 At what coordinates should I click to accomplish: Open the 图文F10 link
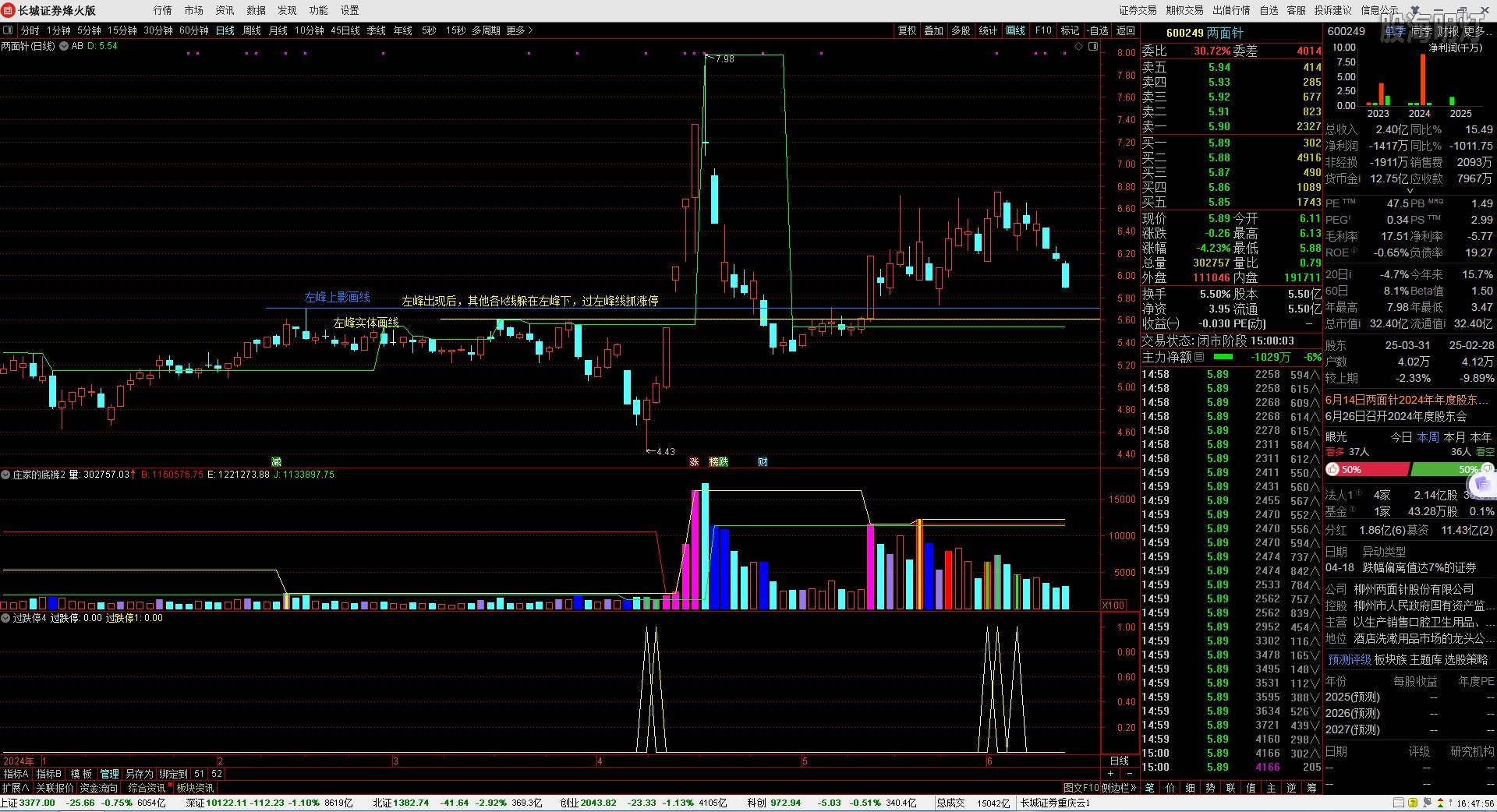[1081, 788]
